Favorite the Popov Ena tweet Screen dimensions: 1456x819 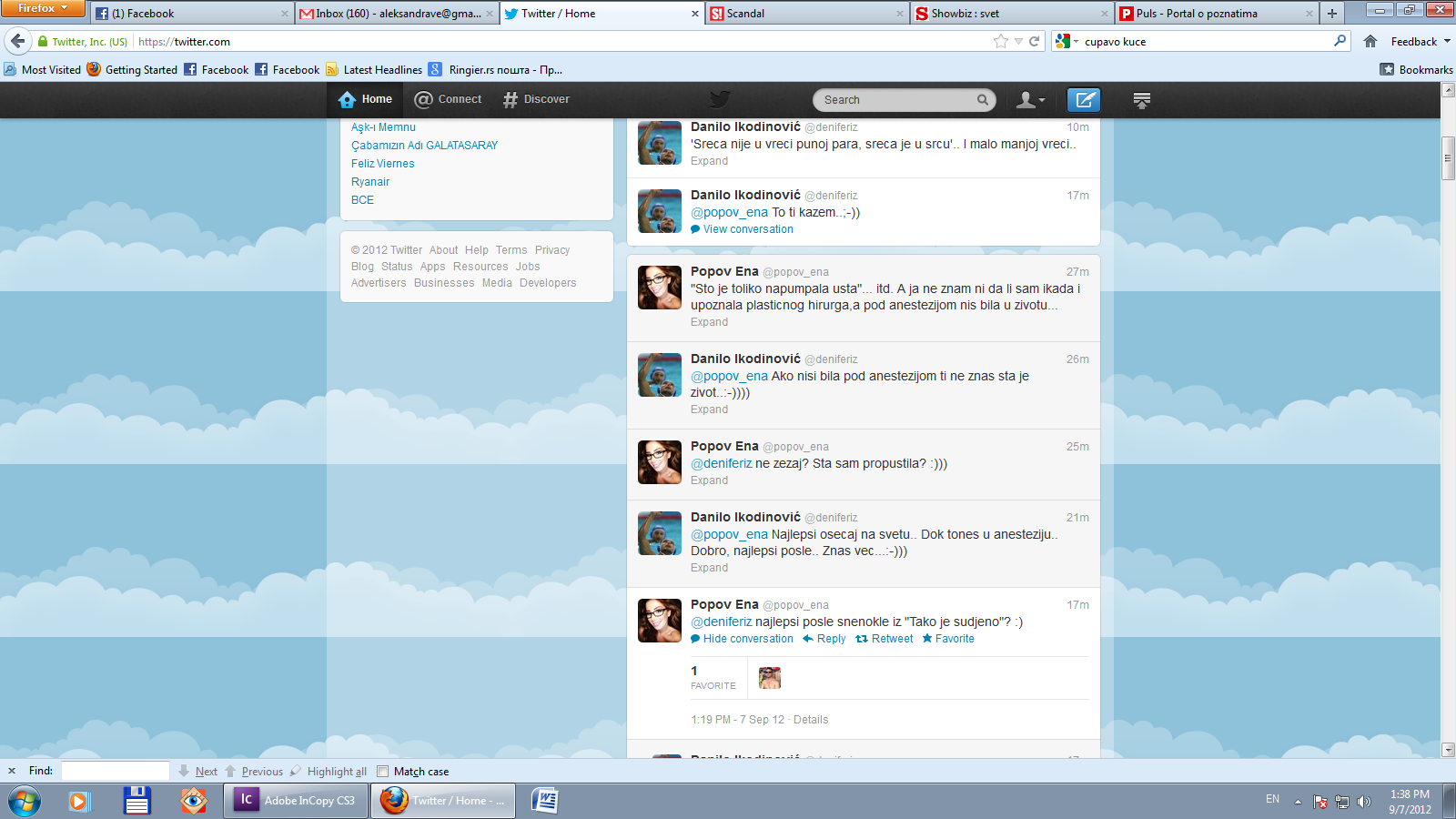(948, 639)
